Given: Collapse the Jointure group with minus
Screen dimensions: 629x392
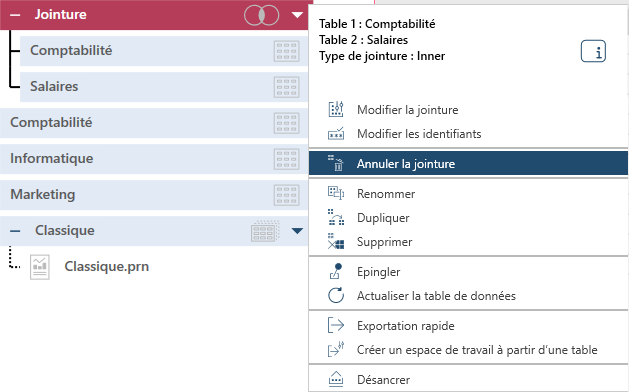Looking at the screenshot, I should [15, 15].
